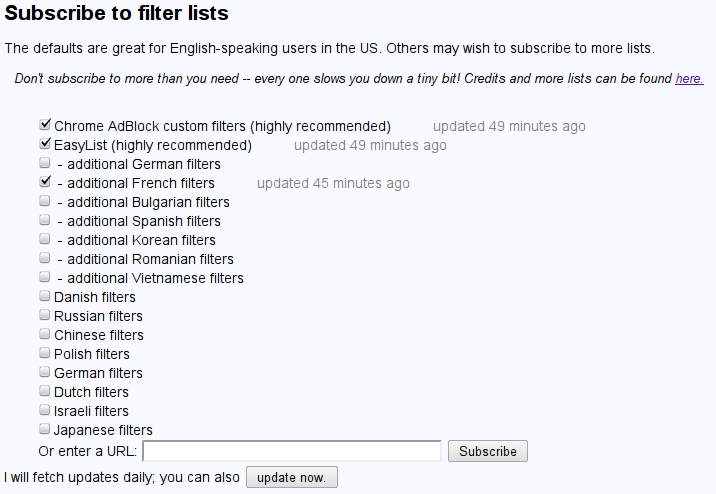Enable Chinese filters list
The image size is (716, 494).
(x=45, y=335)
